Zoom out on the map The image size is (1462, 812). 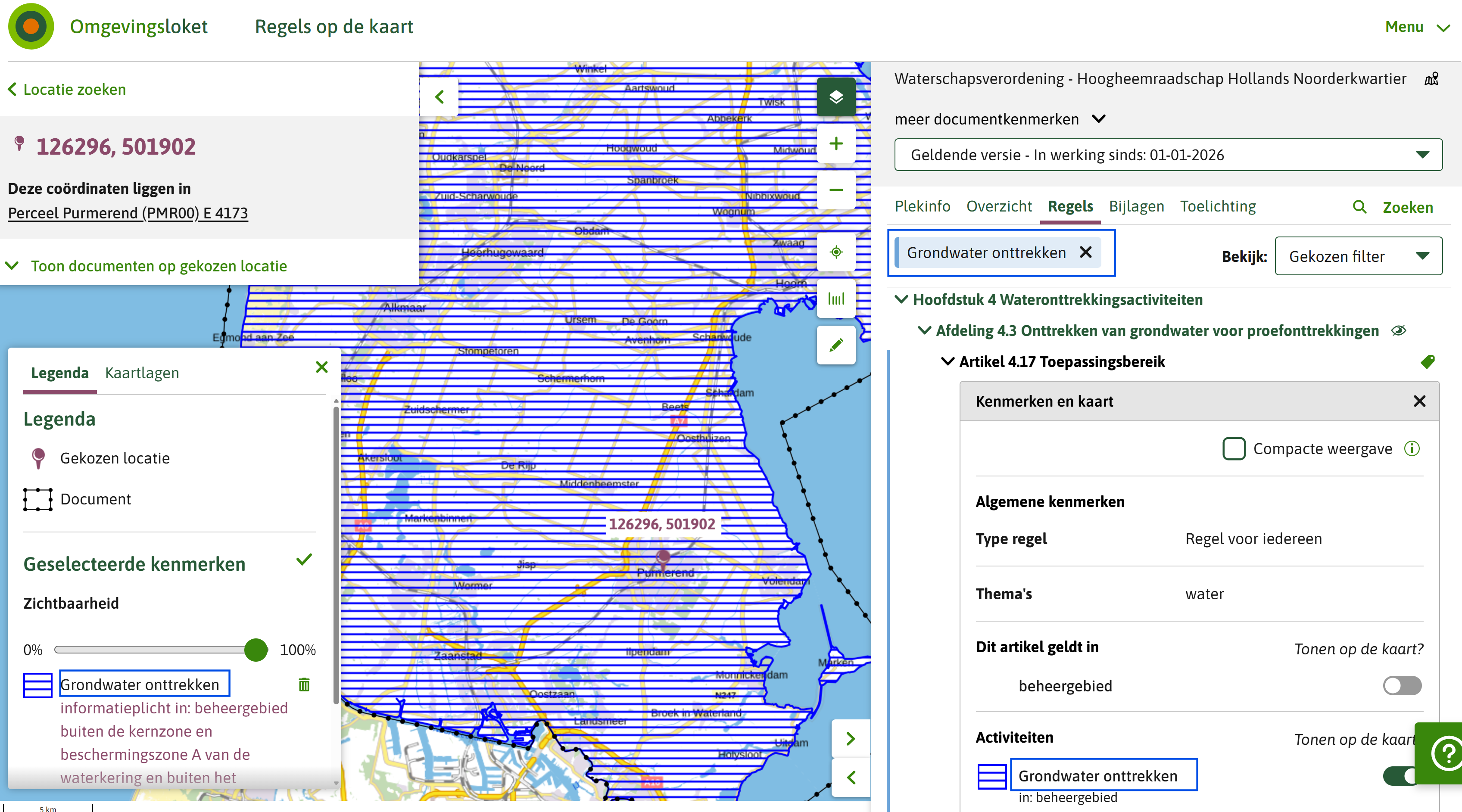coord(835,190)
